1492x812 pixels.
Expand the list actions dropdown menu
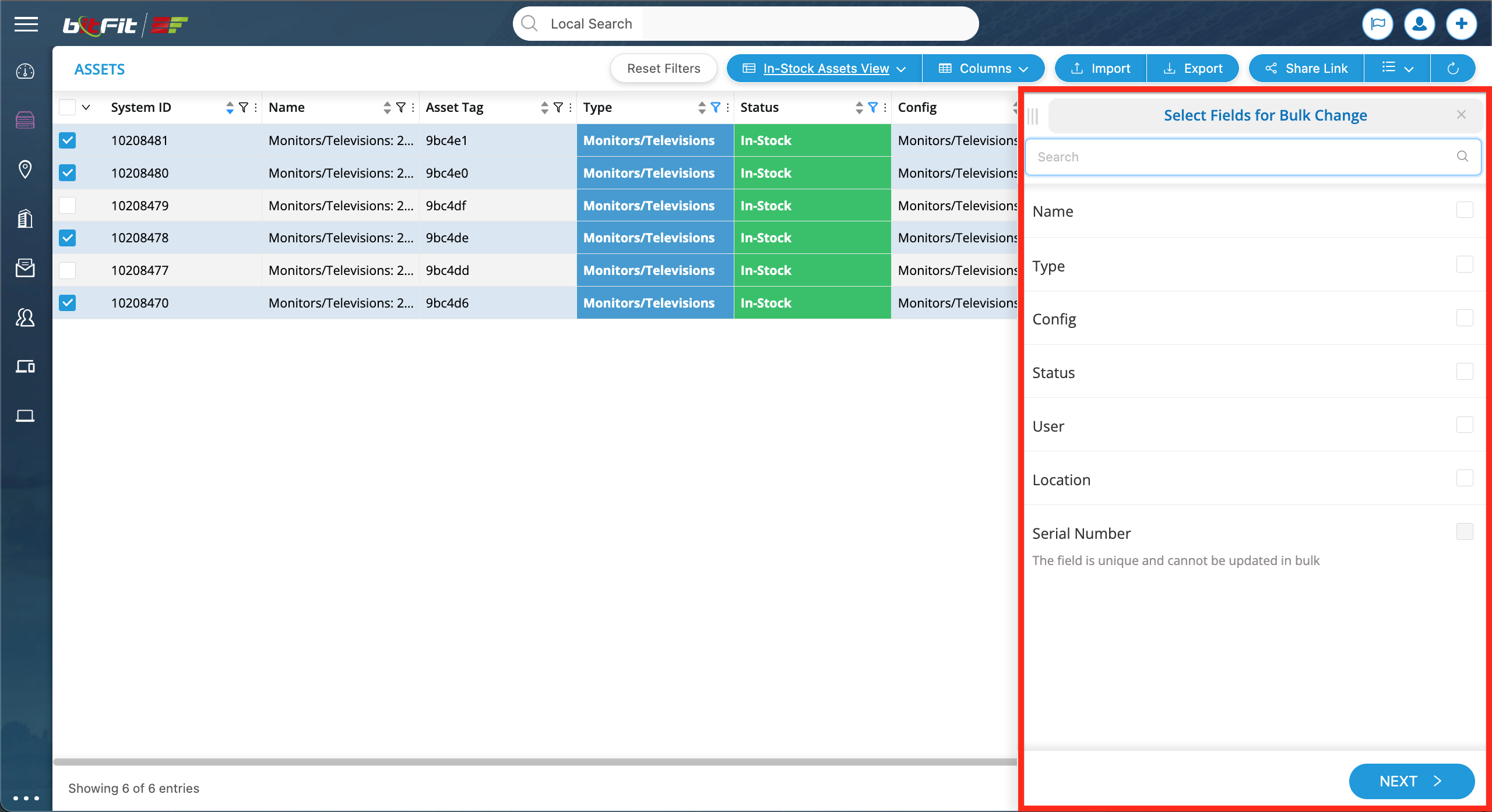1397,69
